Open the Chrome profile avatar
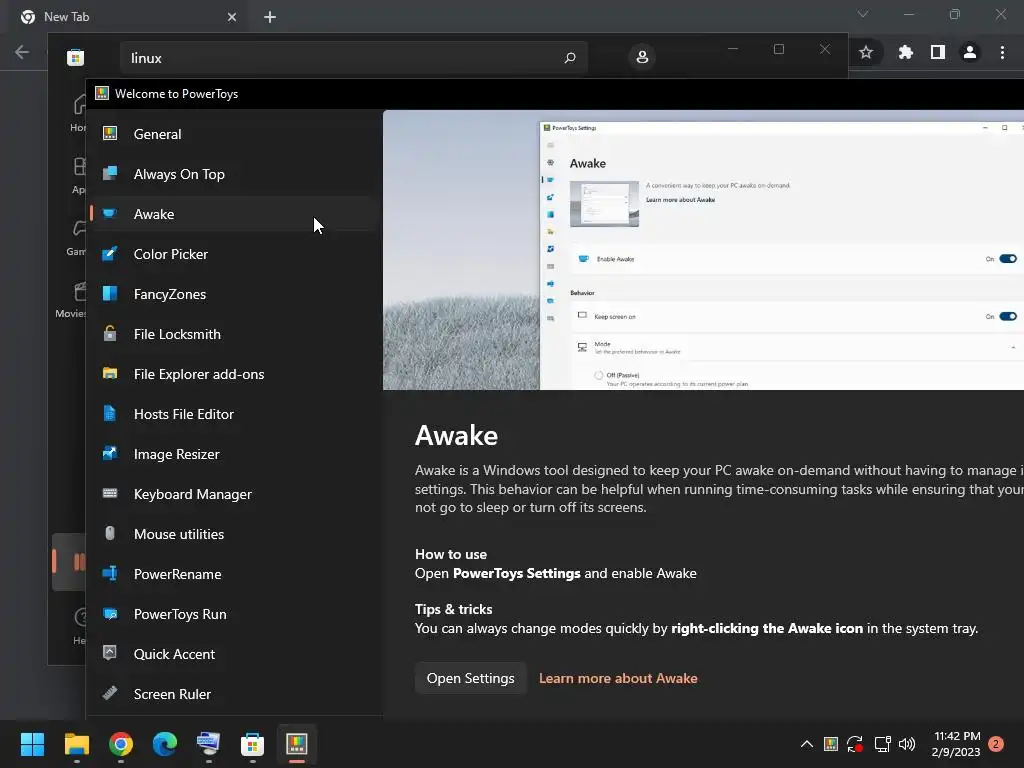1024x768 pixels. pyautogui.click(x=970, y=52)
